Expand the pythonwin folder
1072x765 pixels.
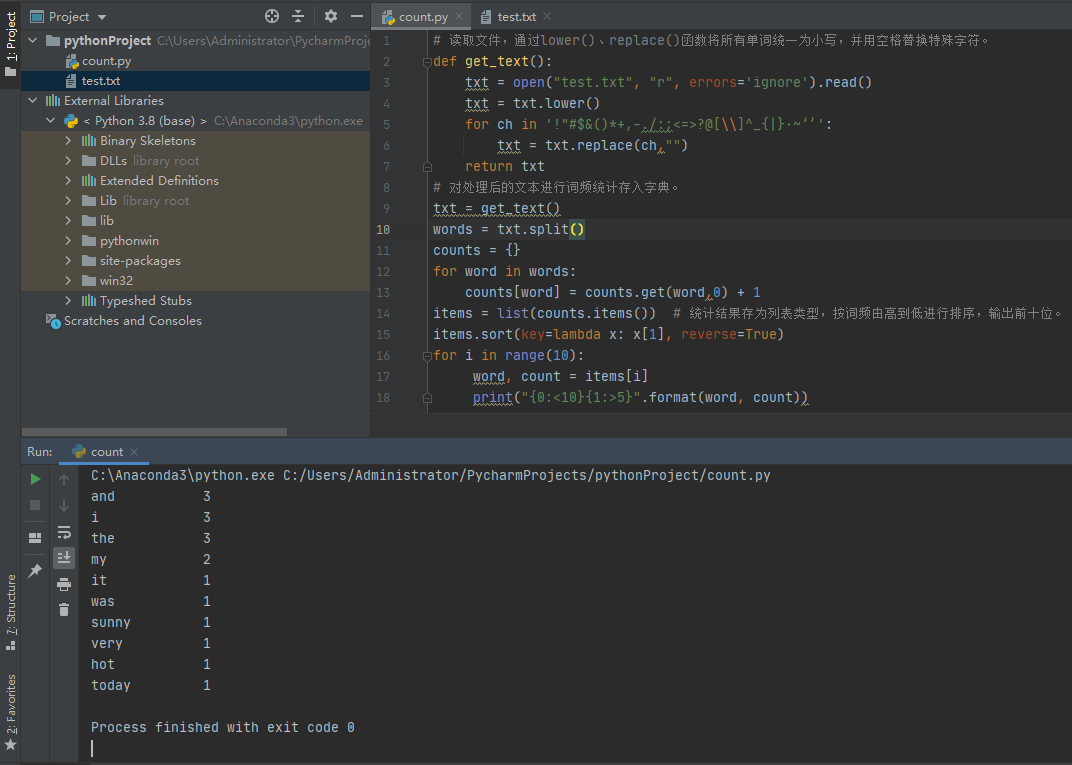point(68,241)
